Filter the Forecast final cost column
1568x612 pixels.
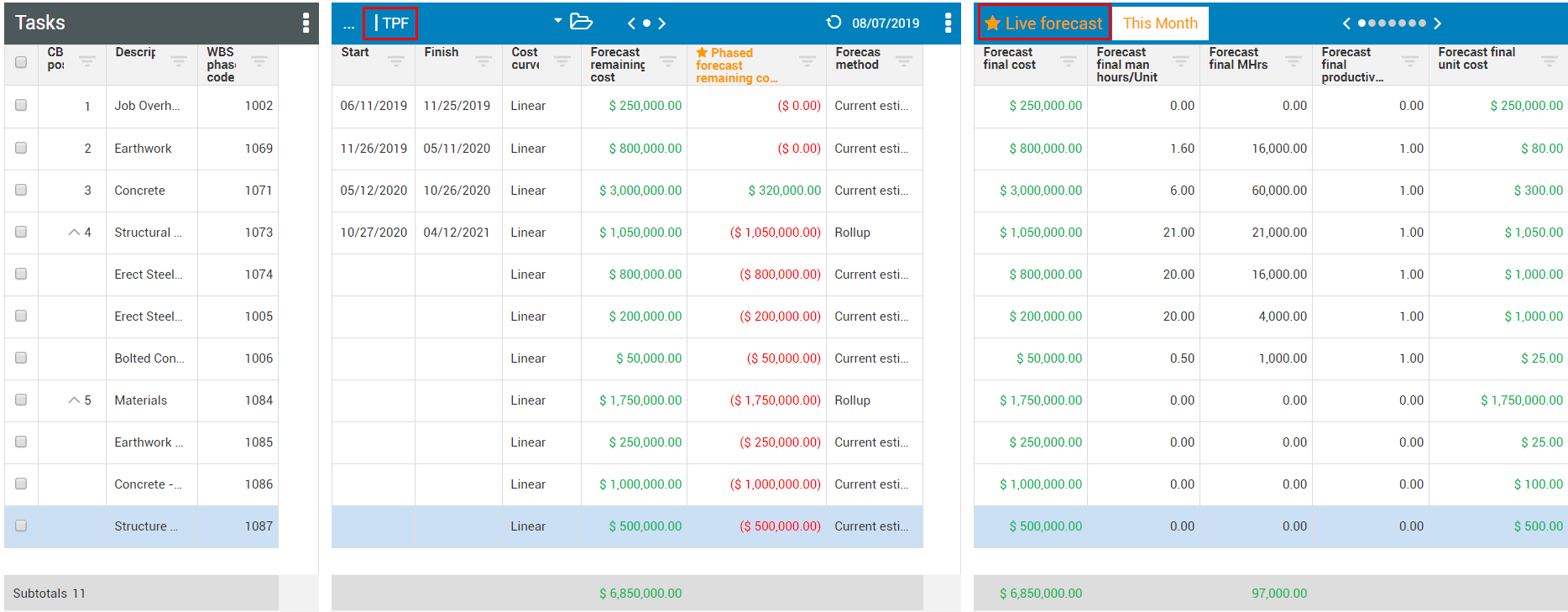(1068, 60)
